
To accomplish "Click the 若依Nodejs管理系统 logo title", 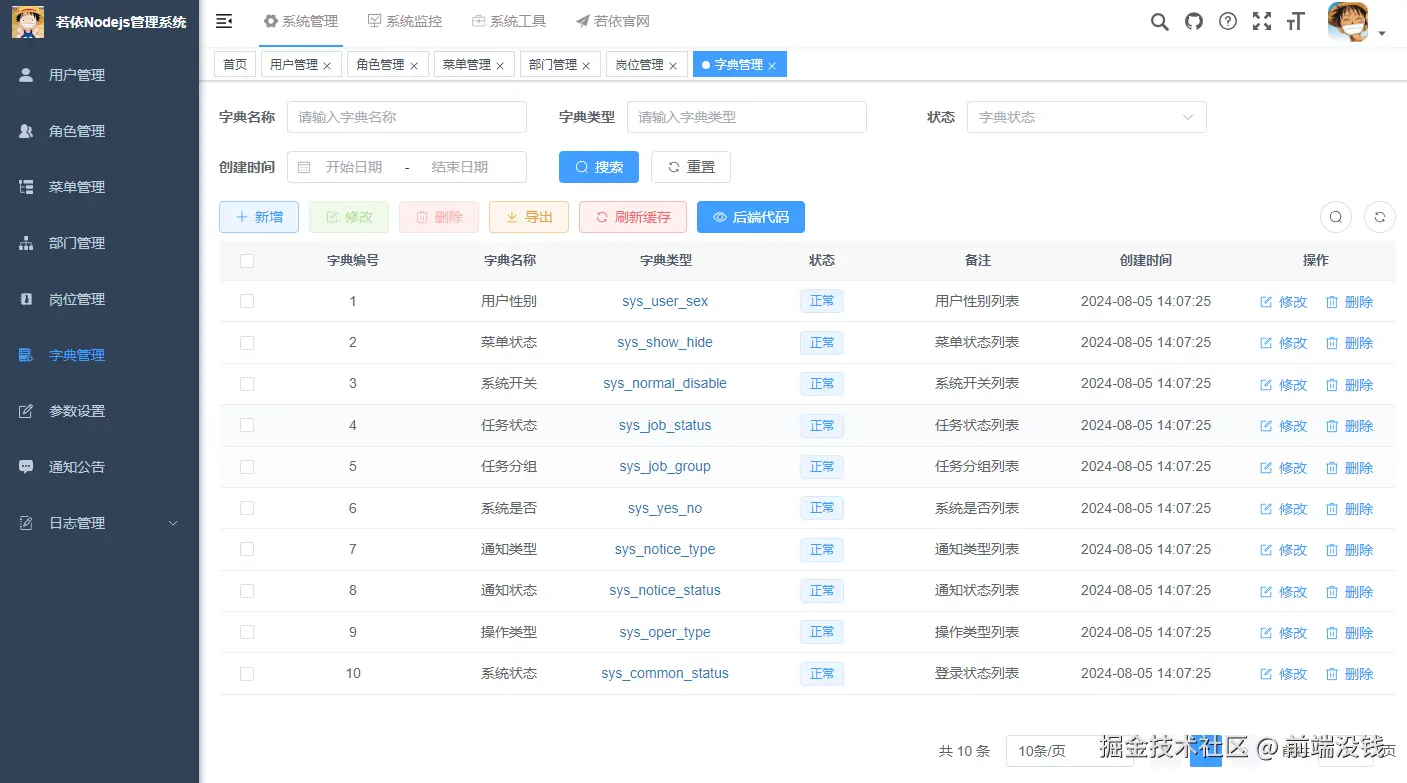I will pos(121,22).
